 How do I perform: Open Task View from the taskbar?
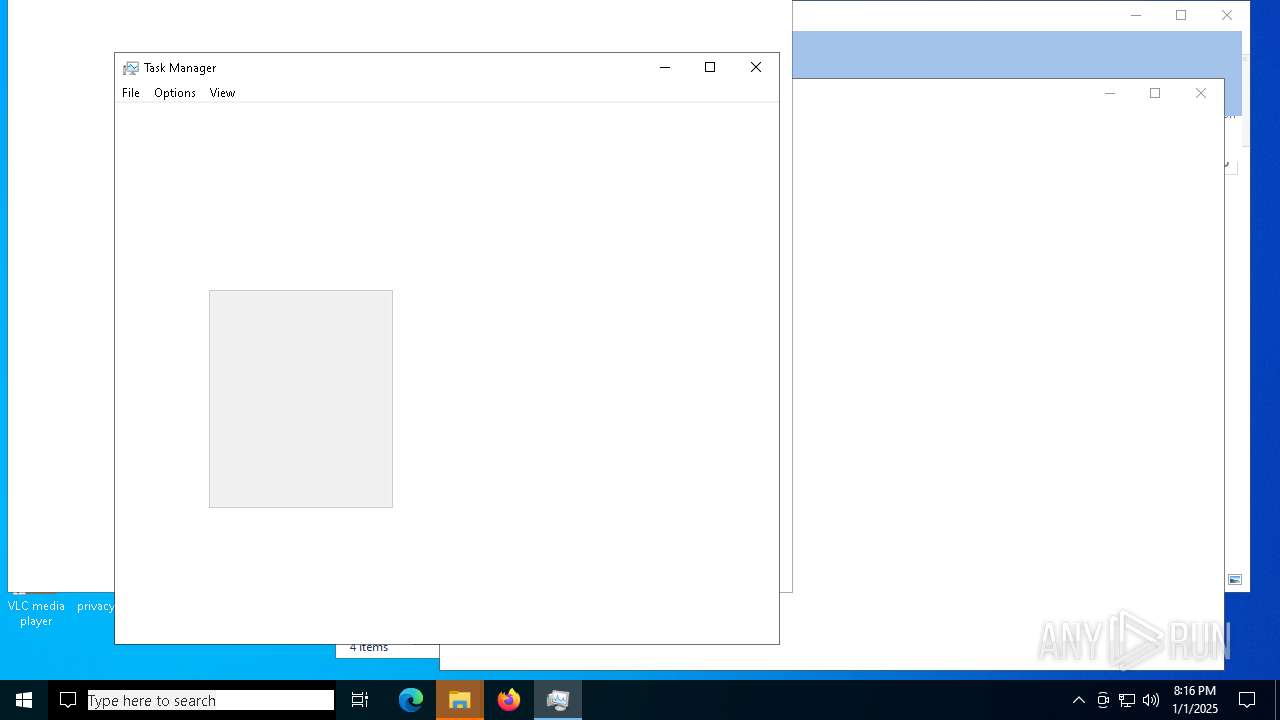click(x=360, y=700)
